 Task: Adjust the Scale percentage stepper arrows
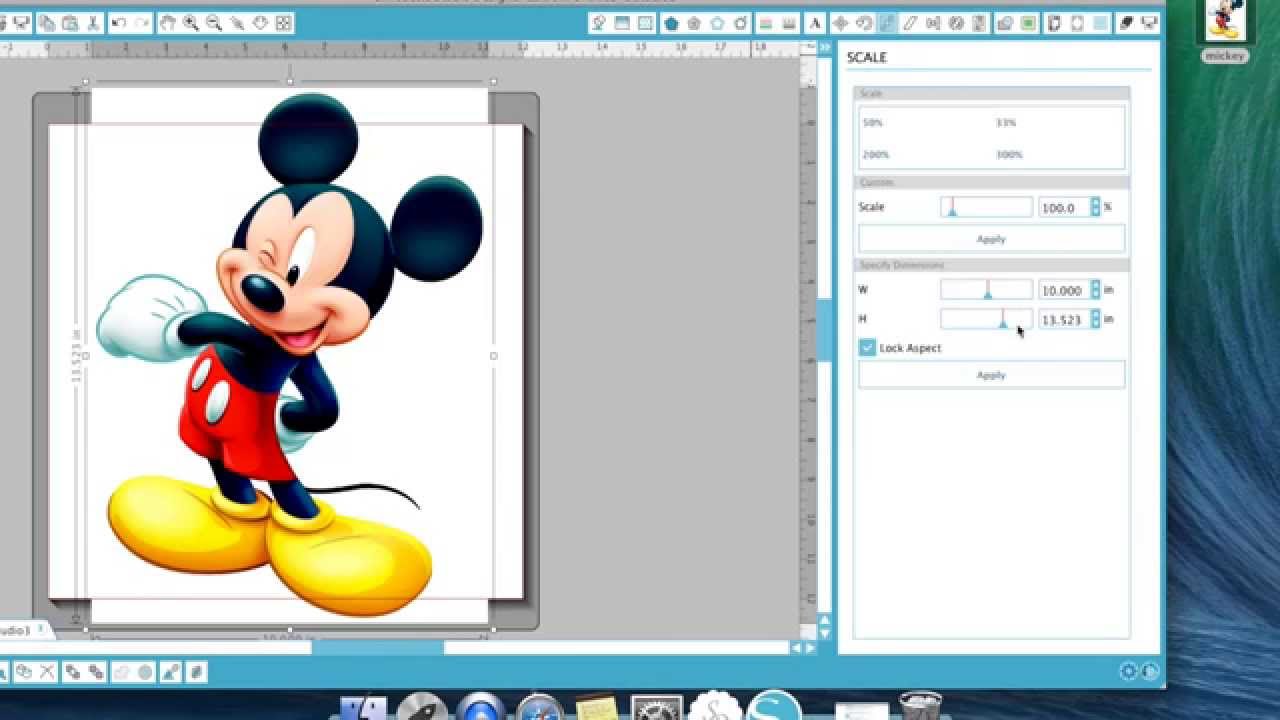pos(1095,207)
